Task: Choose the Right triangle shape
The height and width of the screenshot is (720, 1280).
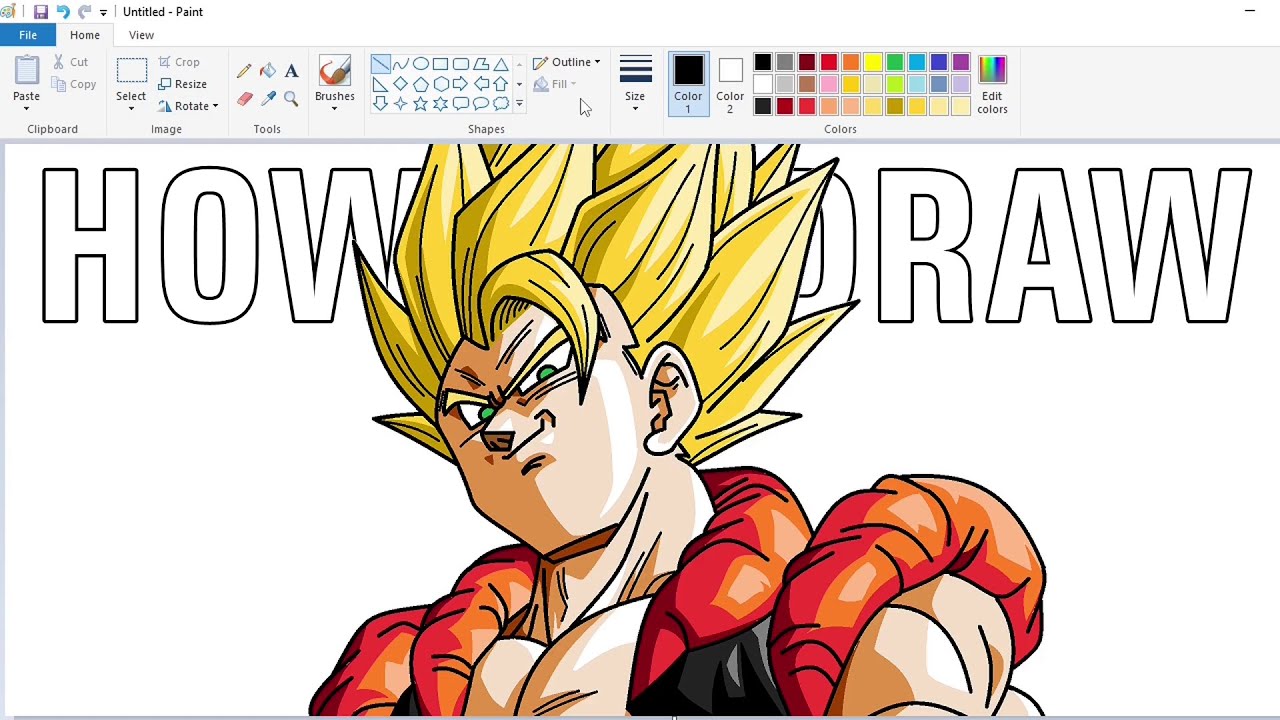Action: point(380,84)
